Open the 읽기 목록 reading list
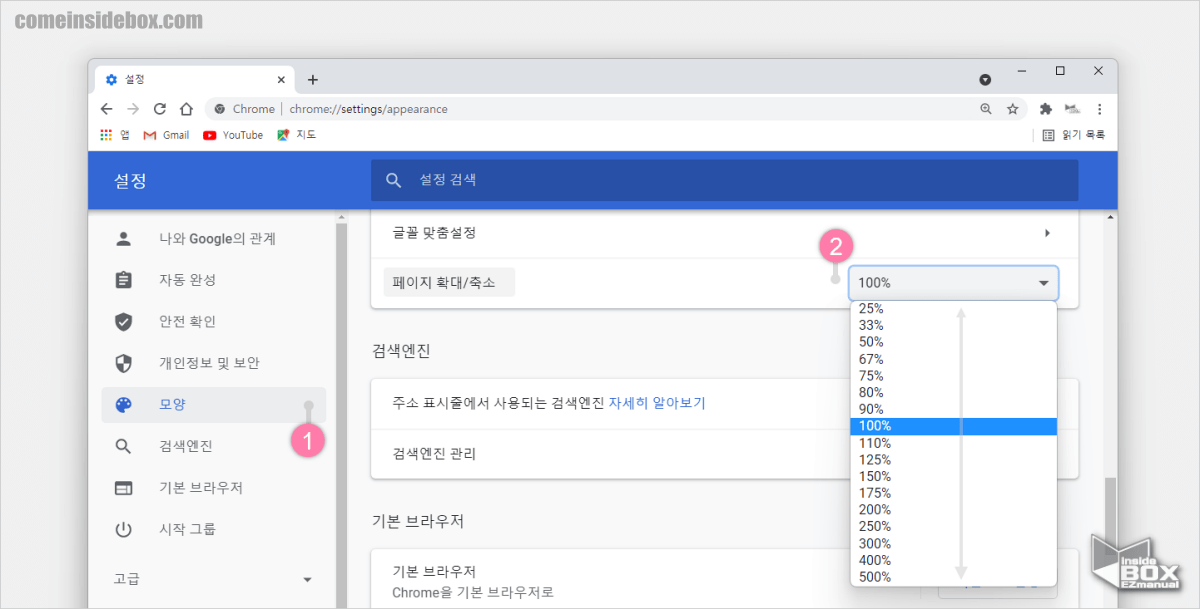Image resolution: width=1200 pixels, height=609 pixels. [x=1074, y=135]
